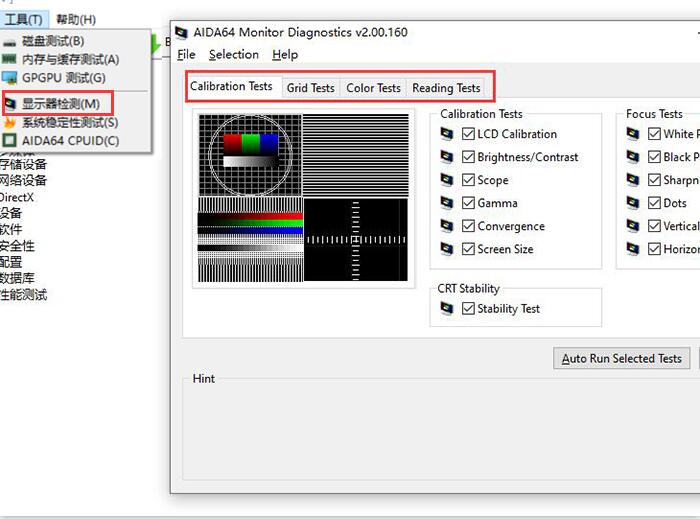Viewport: 700px width, 519px height.
Task: Click the monitor icon beside LCD Calibration
Action: (x=446, y=134)
